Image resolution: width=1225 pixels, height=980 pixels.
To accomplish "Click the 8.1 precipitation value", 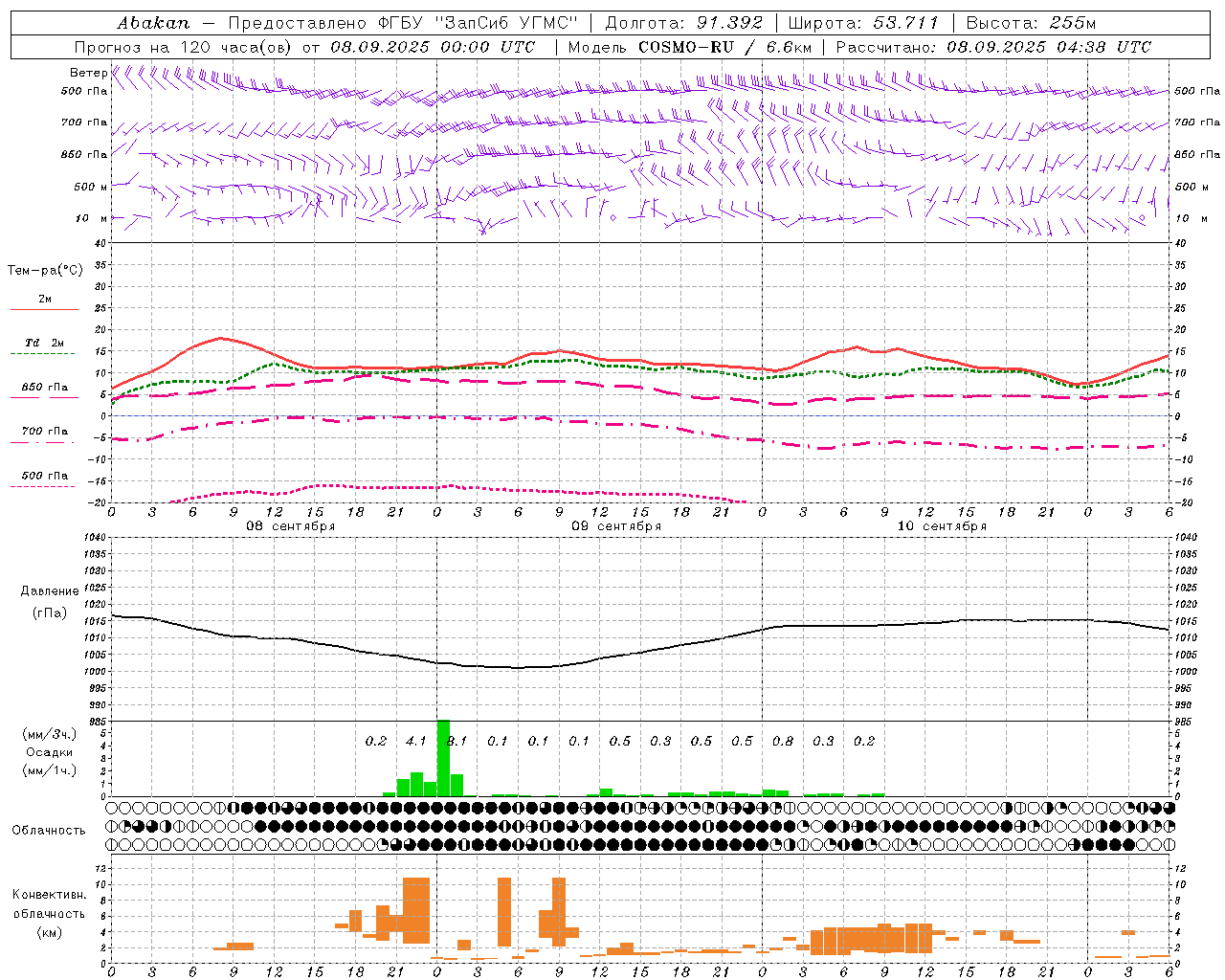I will [x=457, y=741].
